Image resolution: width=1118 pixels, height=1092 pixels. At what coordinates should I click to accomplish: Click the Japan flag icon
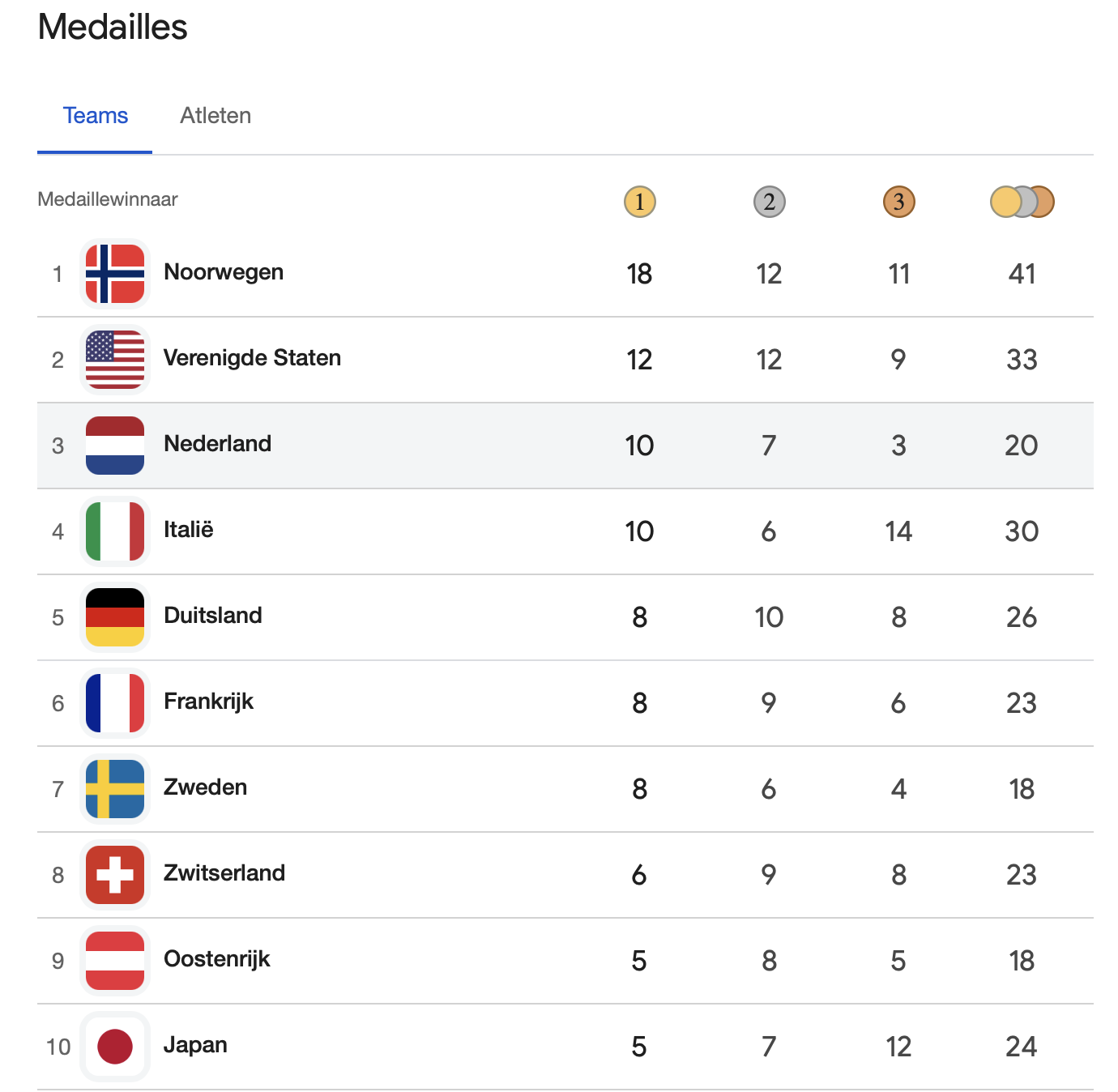click(115, 1047)
